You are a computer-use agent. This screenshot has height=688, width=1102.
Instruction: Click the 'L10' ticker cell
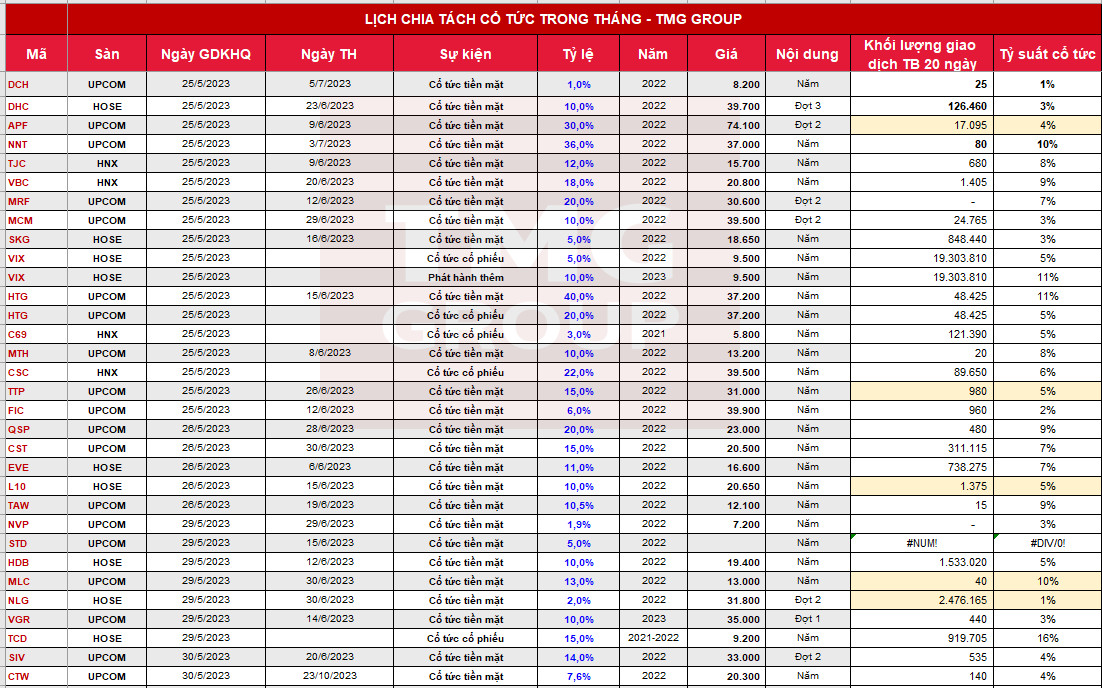[37, 486]
